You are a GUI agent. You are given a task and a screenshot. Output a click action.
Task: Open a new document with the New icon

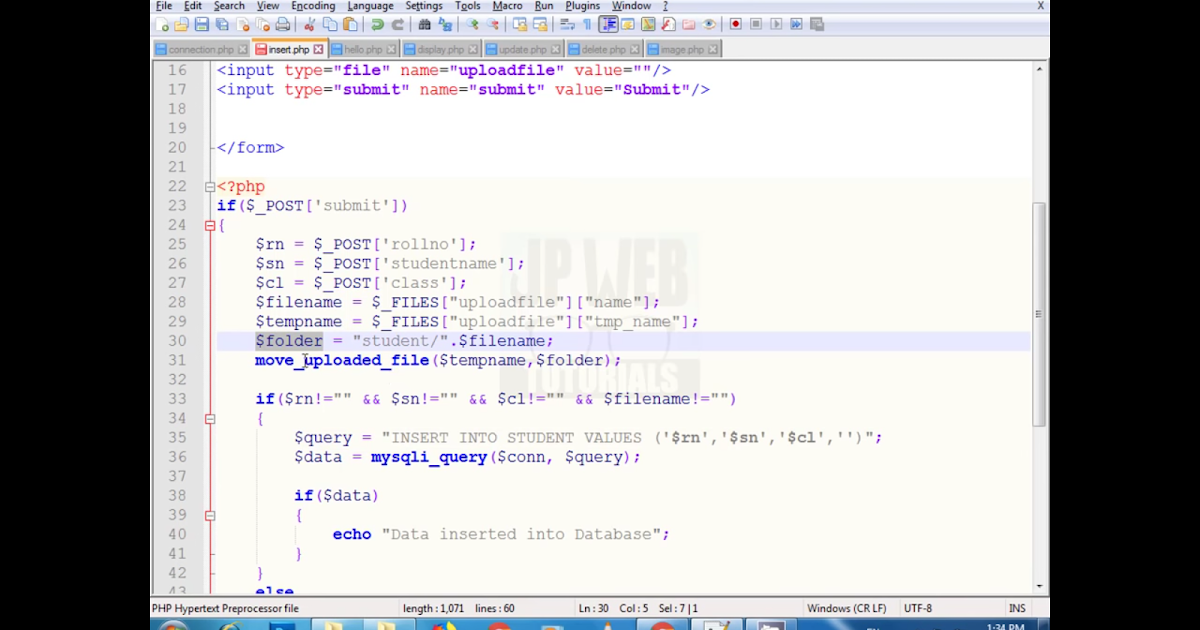coord(162,24)
